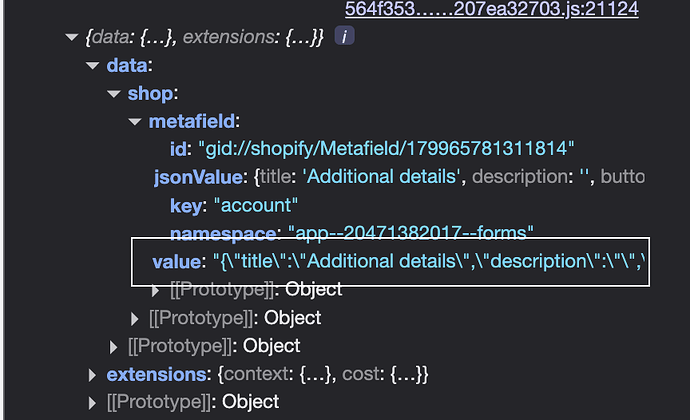Click the shop property label
The image size is (690, 420).
click(150, 94)
